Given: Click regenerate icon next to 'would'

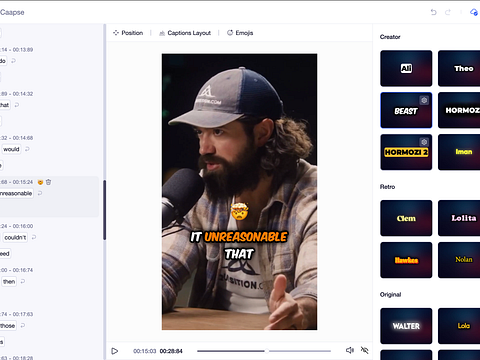Looking at the screenshot, I should point(27,149).
